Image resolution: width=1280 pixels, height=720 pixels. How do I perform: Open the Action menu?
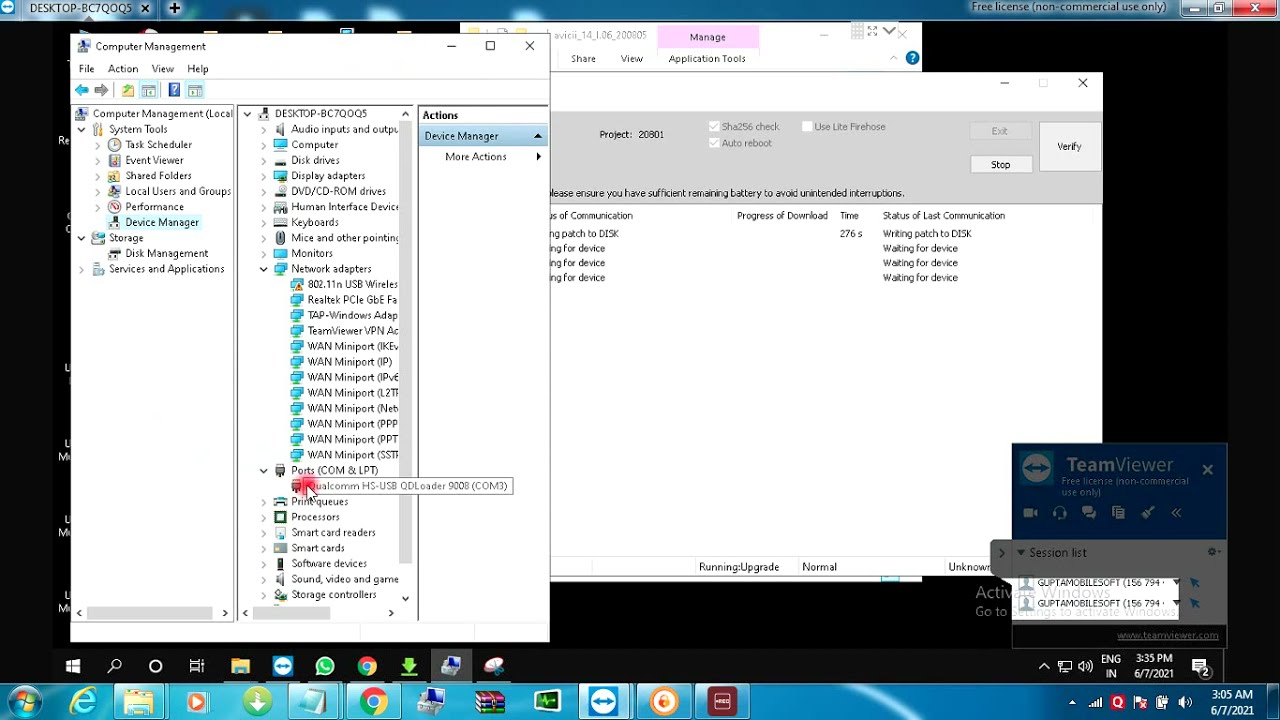coord(123,69)
